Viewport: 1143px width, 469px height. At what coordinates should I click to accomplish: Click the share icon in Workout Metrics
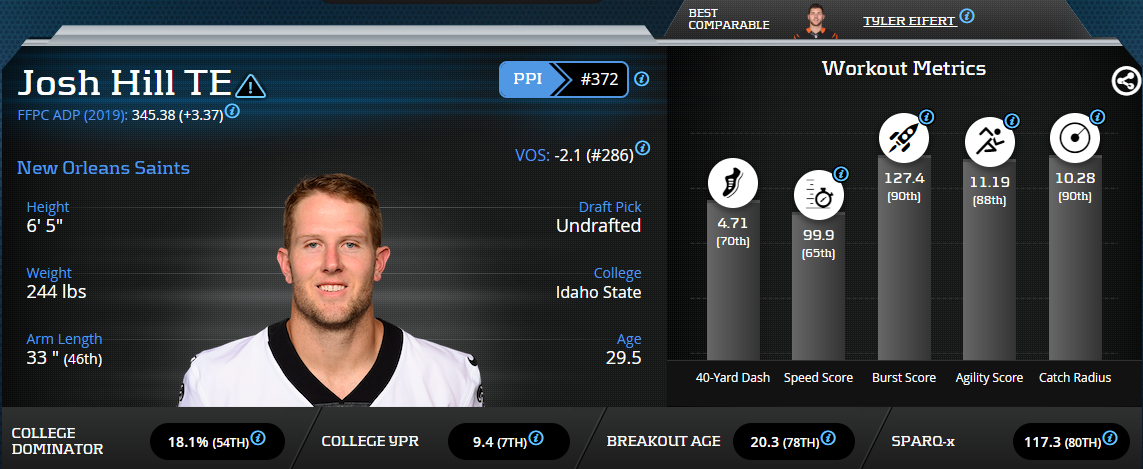[x=1124, y=82]
